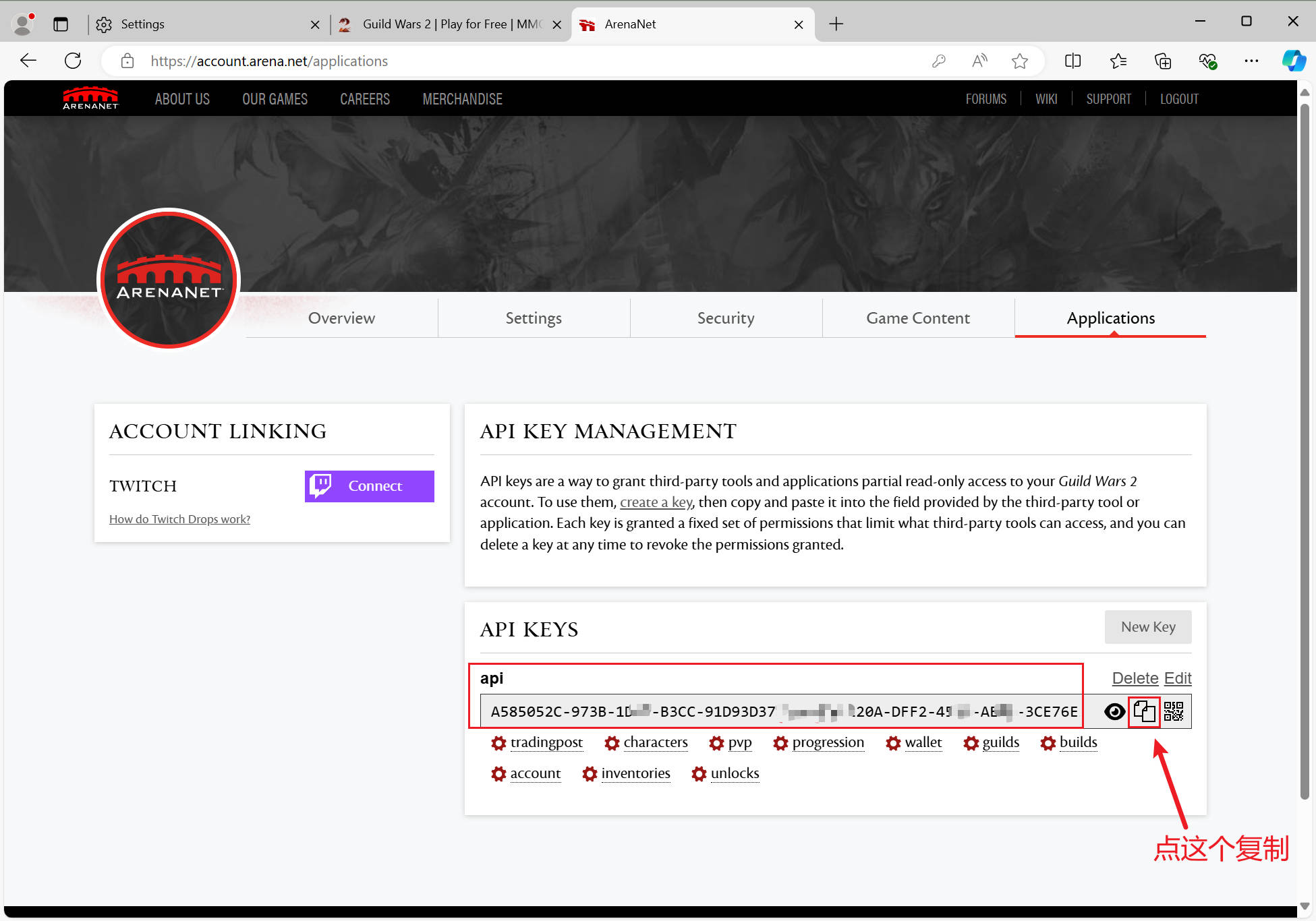Click the tradingpost permission
Screen dimensions: 1316x921
538,743
